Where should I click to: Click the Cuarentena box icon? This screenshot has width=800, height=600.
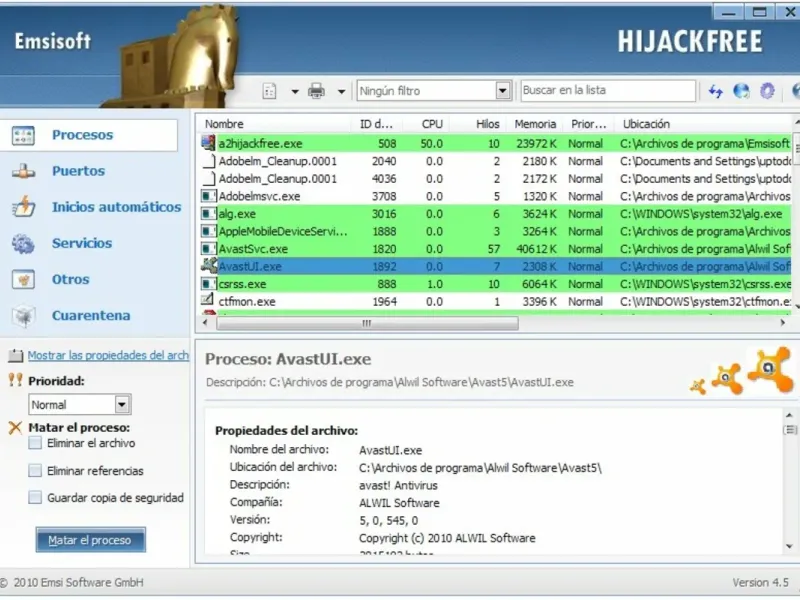pos(23,316)
